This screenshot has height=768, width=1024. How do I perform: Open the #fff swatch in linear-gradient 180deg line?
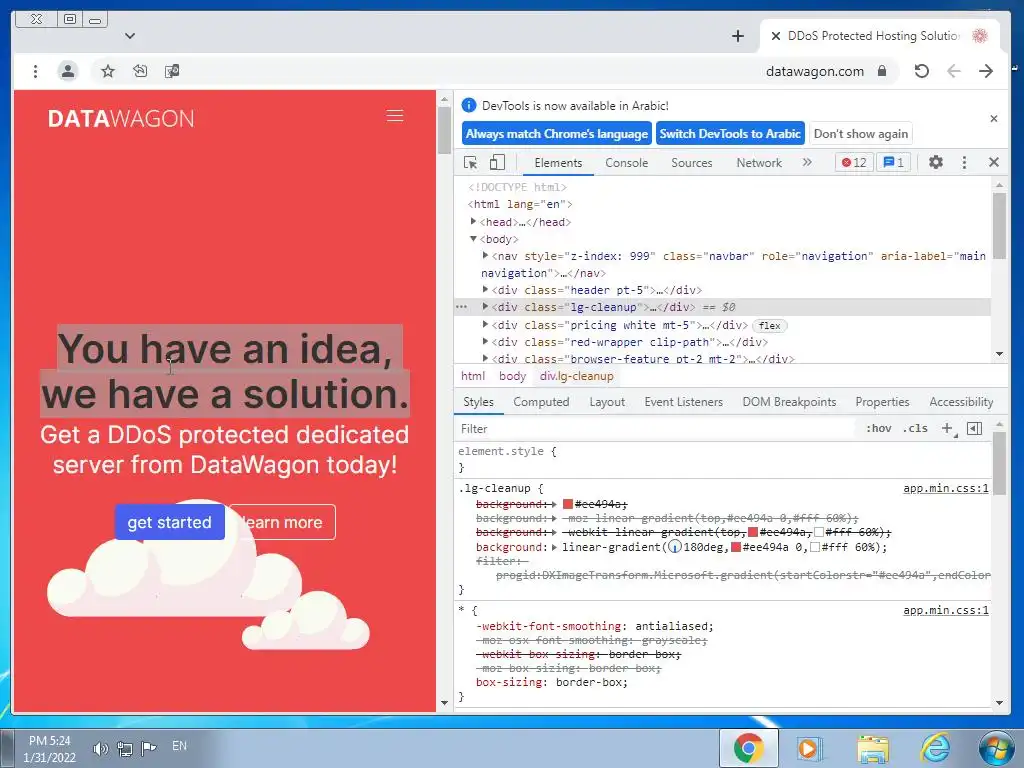(815, 547)
